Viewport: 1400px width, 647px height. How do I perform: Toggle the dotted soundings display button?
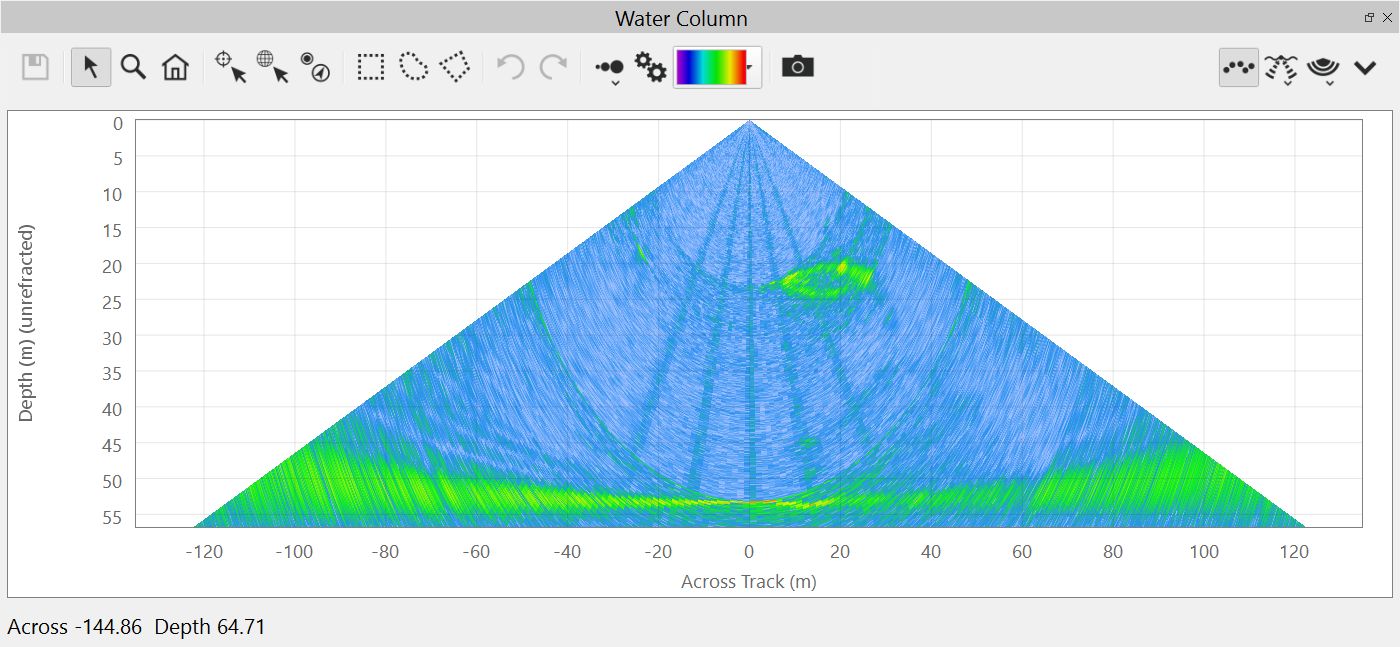click(x=1239, y=67)
